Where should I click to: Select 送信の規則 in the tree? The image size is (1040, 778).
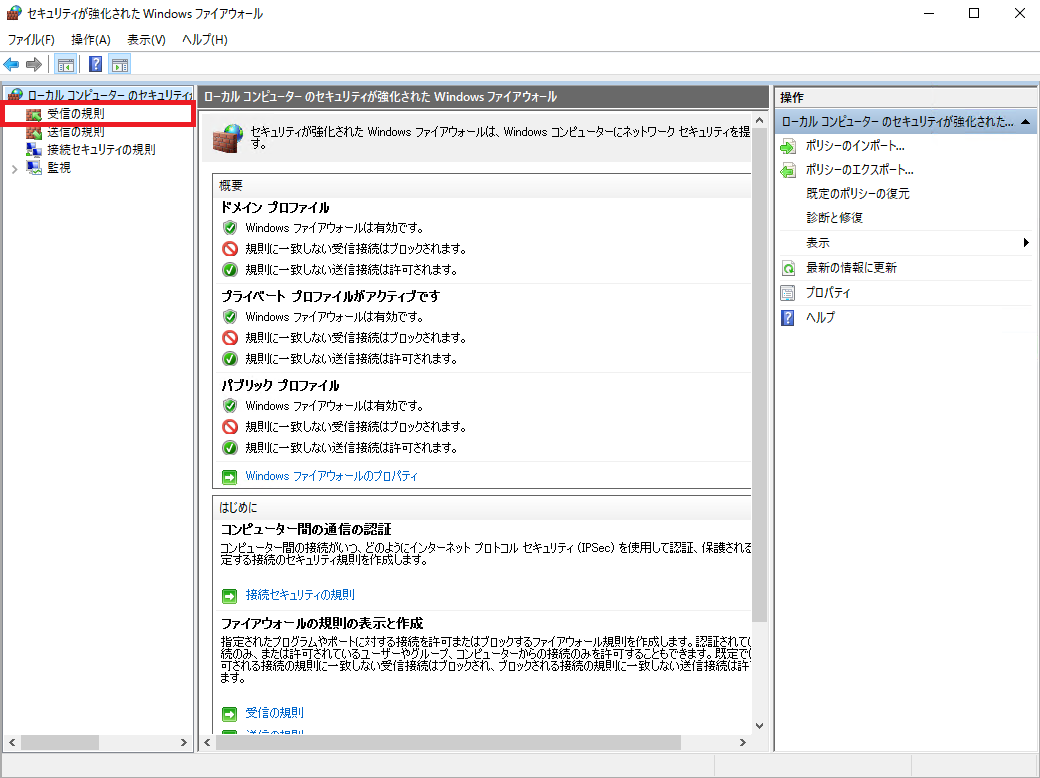(76, 132)
